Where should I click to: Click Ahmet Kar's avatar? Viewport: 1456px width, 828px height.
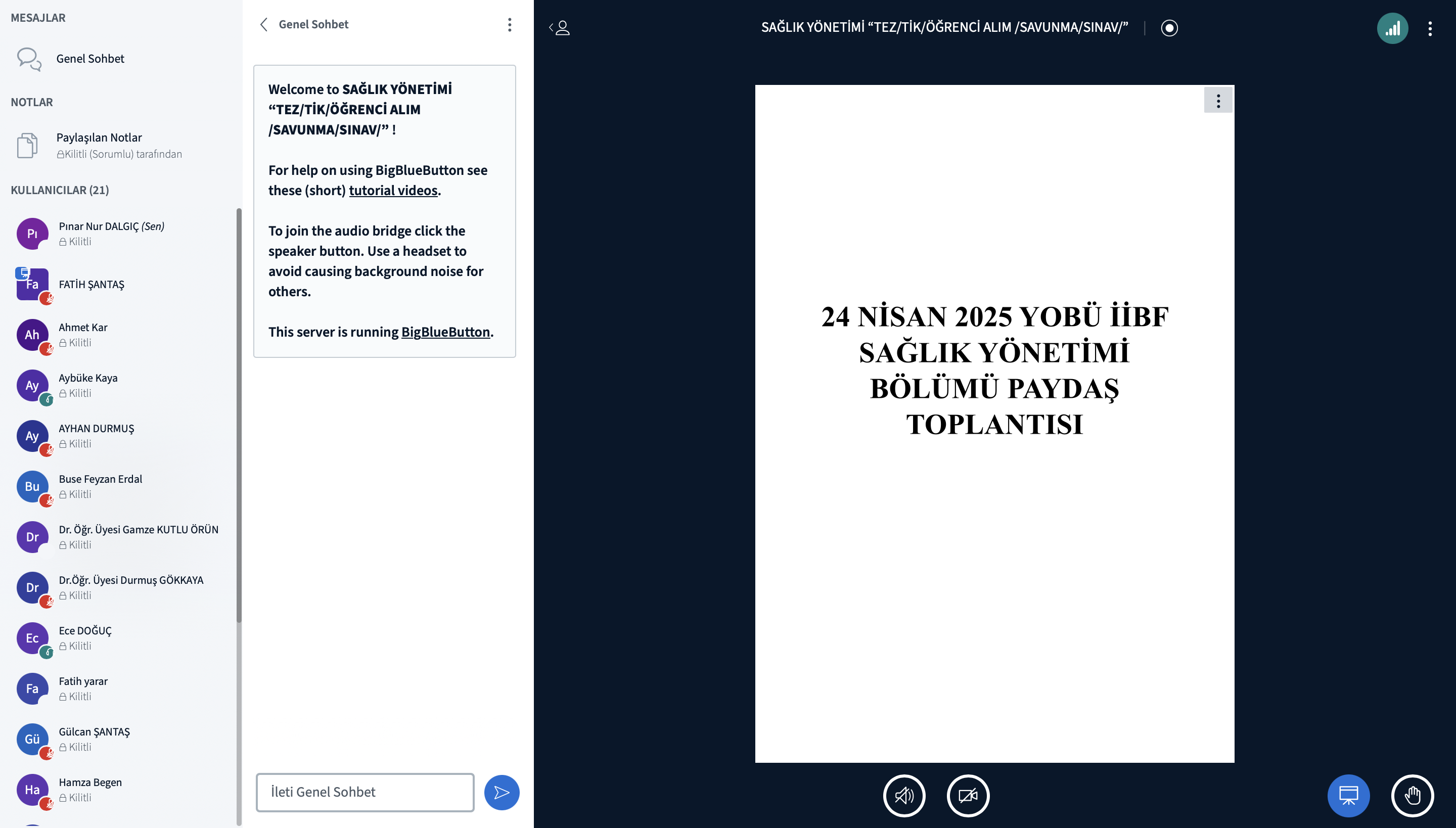click(x=32, y=335)
